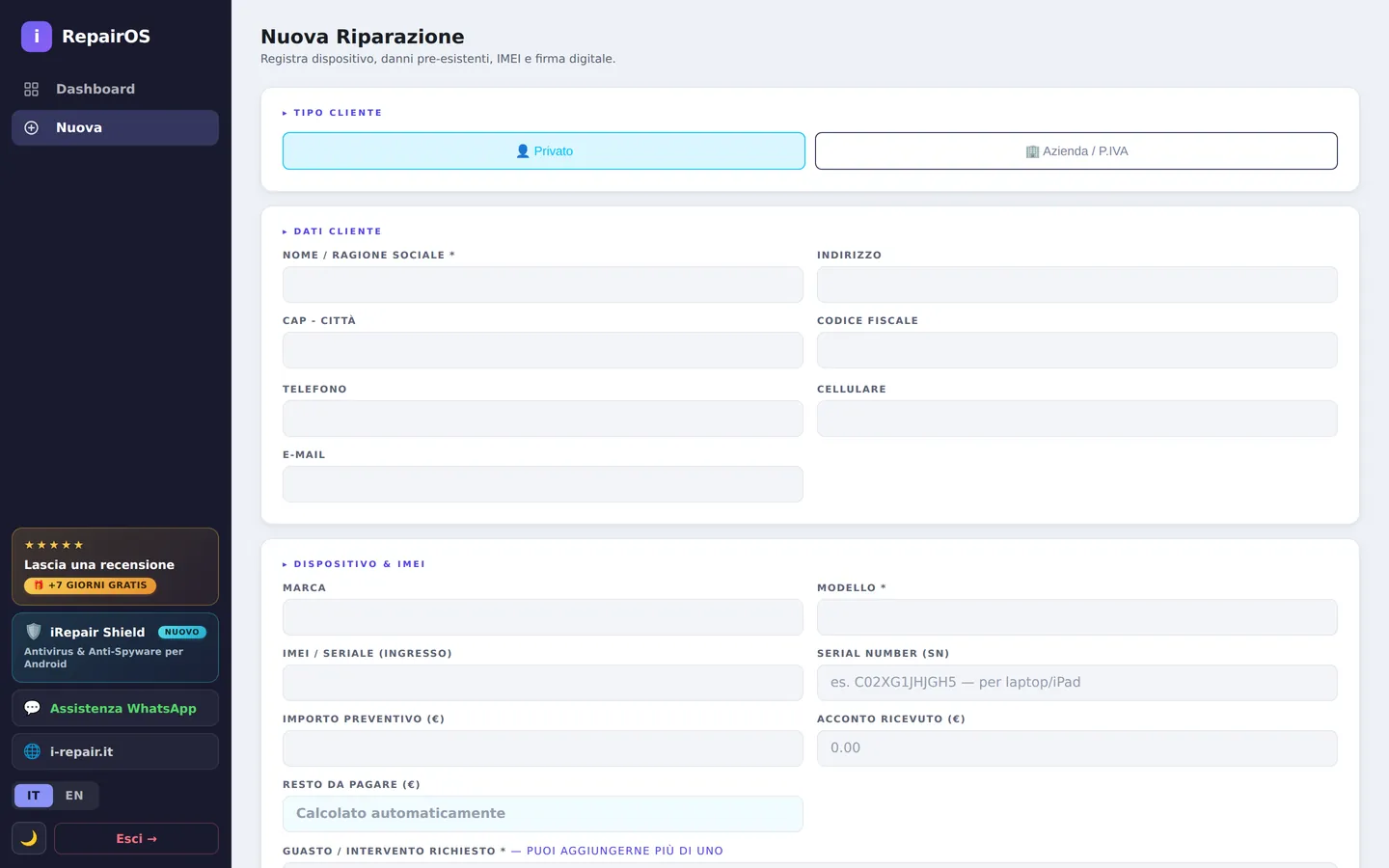Switch language to IT
The width and height of the screenshot is (1389, 868).
(34, 796)
